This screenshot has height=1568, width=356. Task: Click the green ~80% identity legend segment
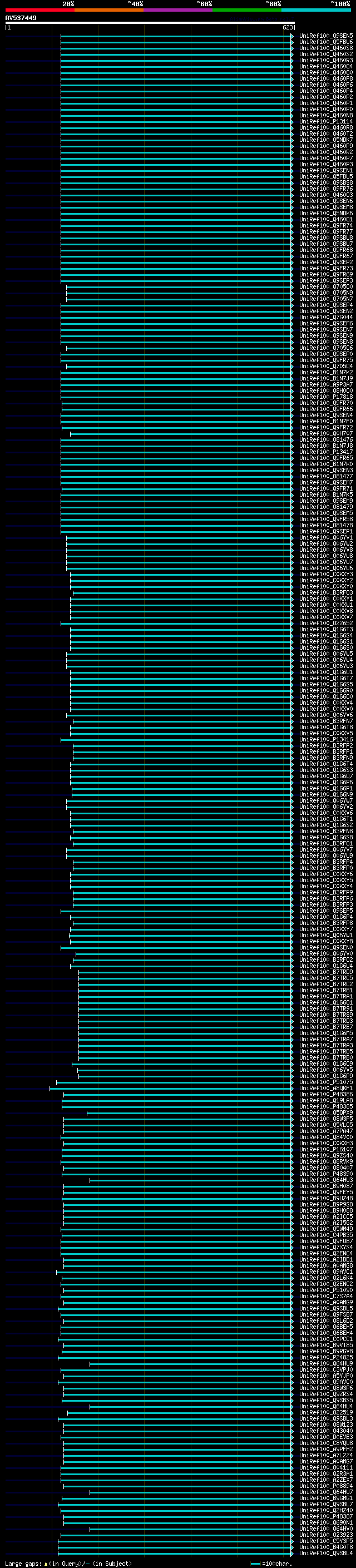247,10
